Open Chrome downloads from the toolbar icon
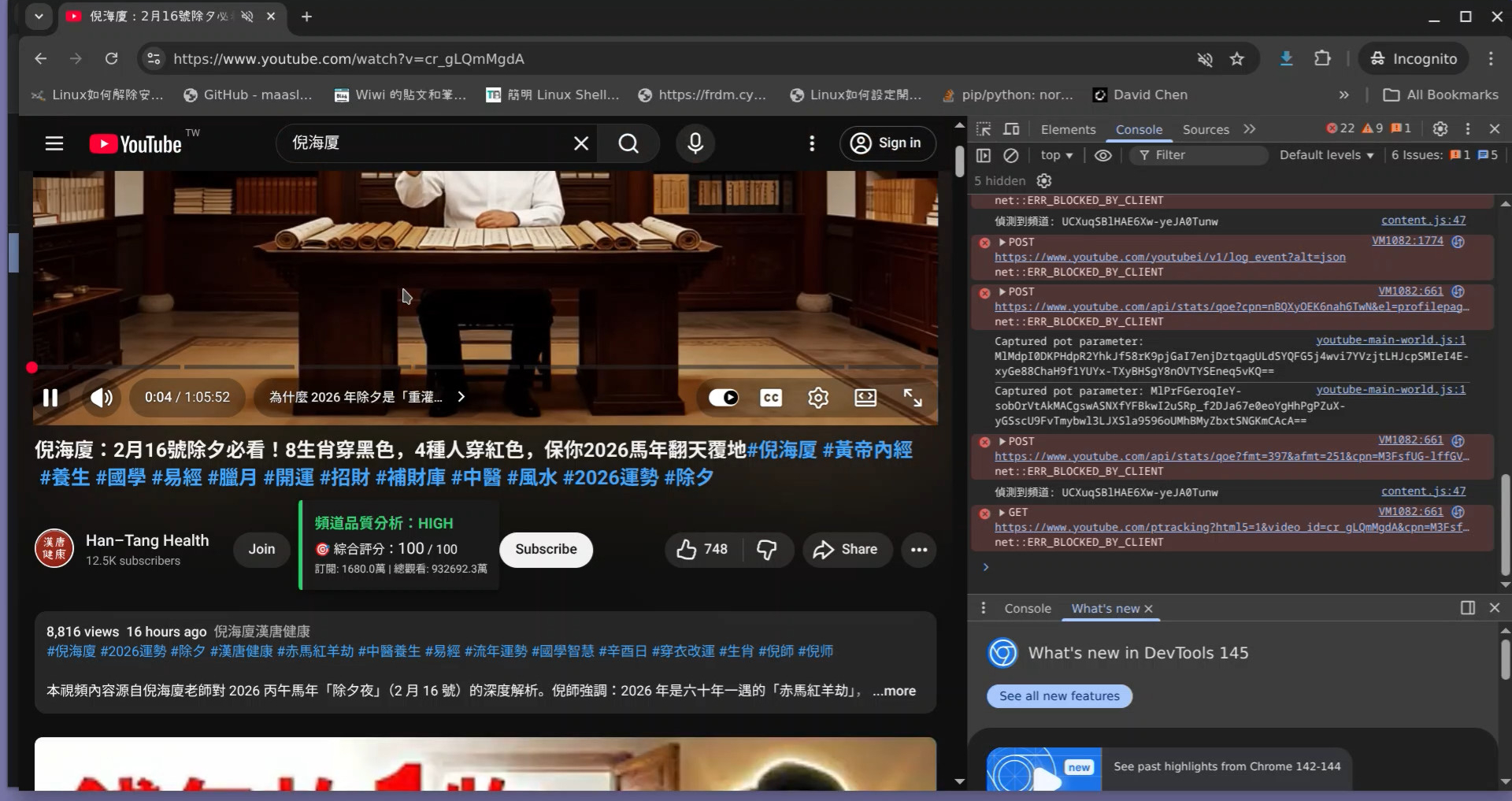 point(1287,58)
